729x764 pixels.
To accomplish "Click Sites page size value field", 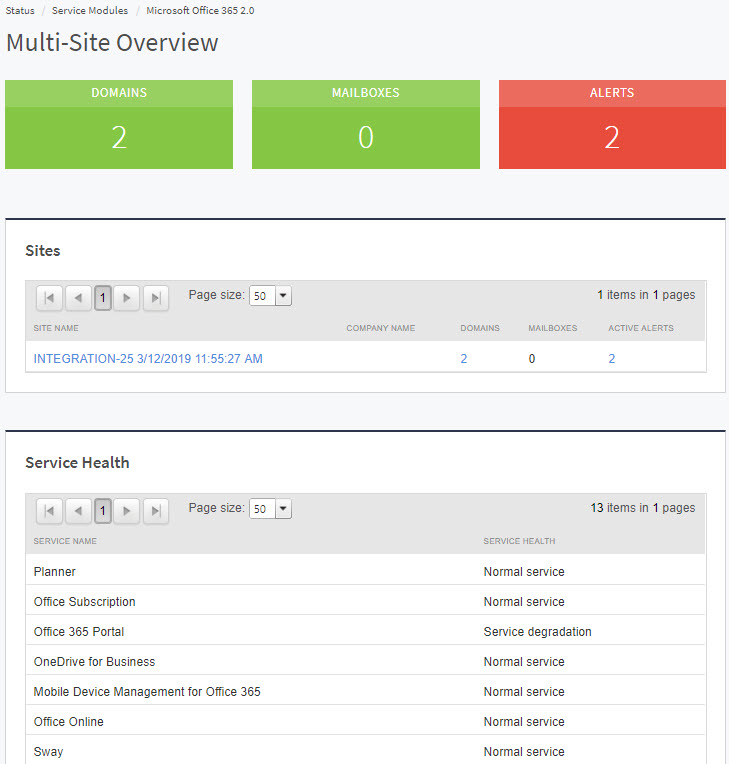I will [x=262, y=296].
